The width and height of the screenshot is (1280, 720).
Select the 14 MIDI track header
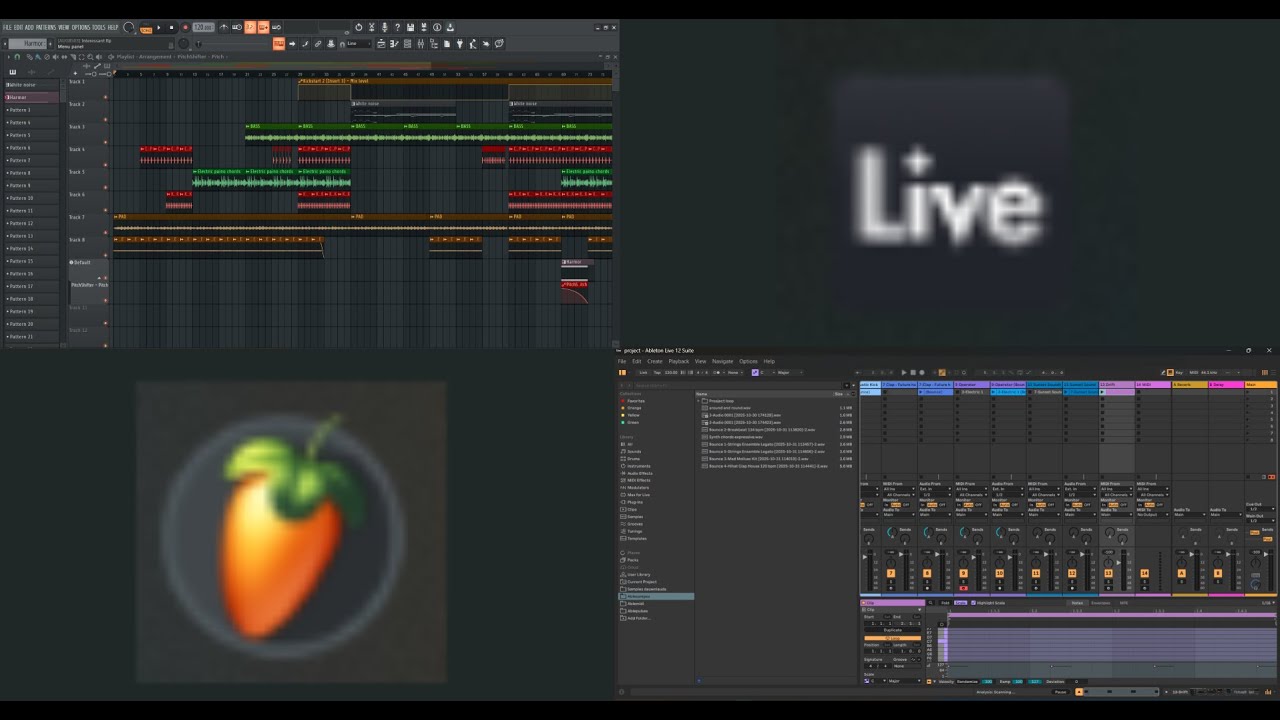point(1153,385)
